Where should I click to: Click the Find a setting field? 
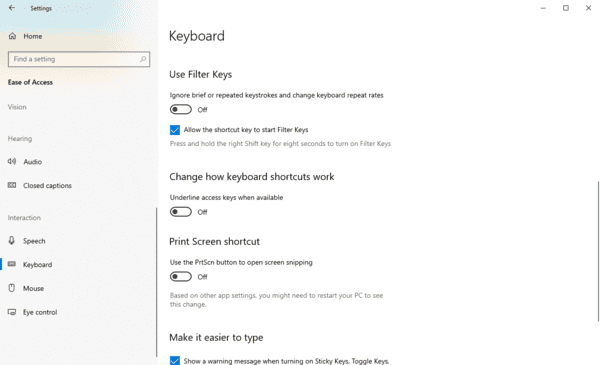coord(79,59)
